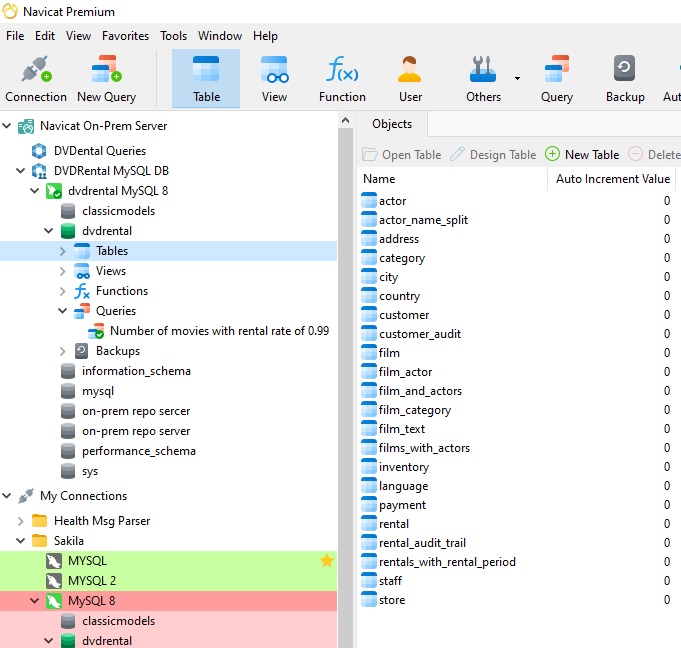Sort by Auto Increment Value column header

tap(612, 179)
